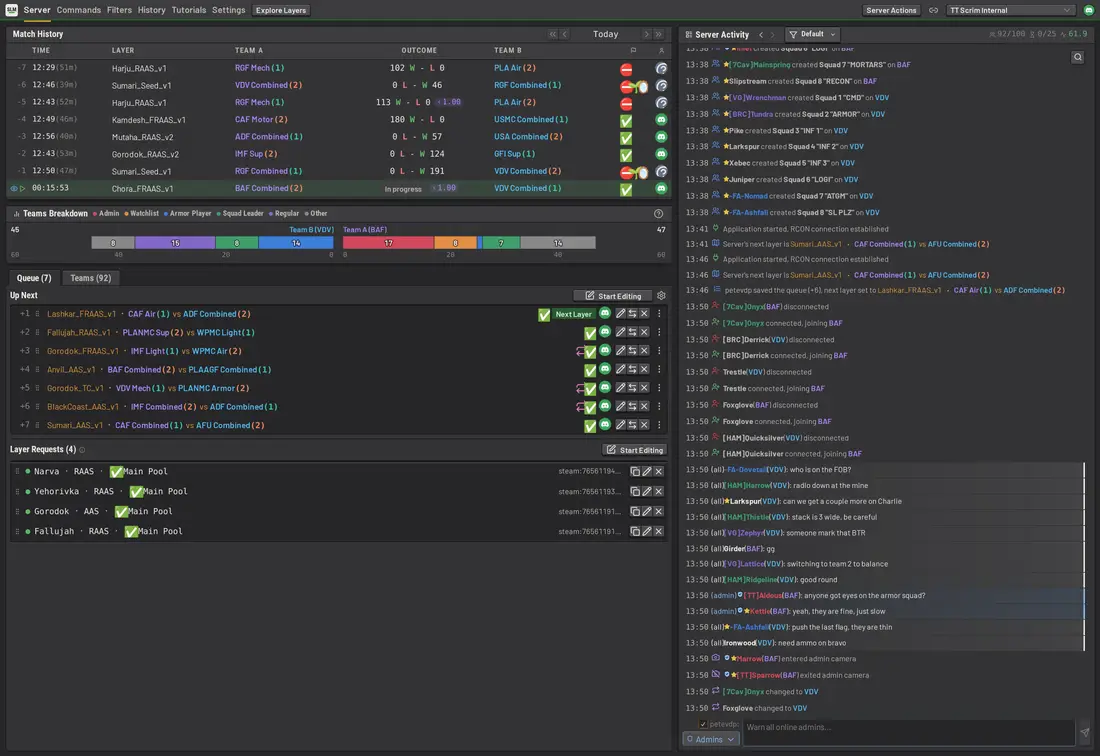Image resolution: width=1100 pixels, height=756 pixels.
Task: Edit the Lashkar_FRAAS_v1 queue item with pencil
Action: pos(620,313)
